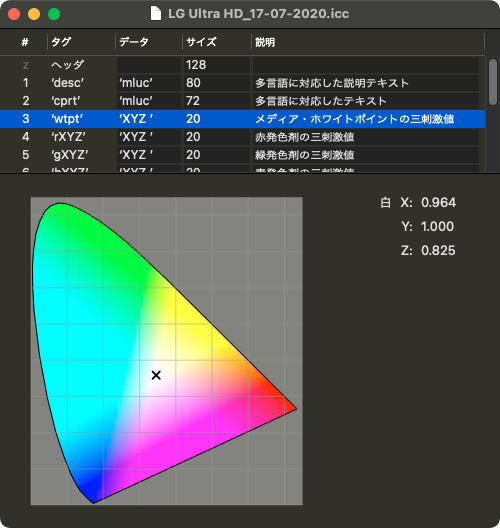
Task: Select the 'rXYZ' tag row
Action: pos(242,137)
